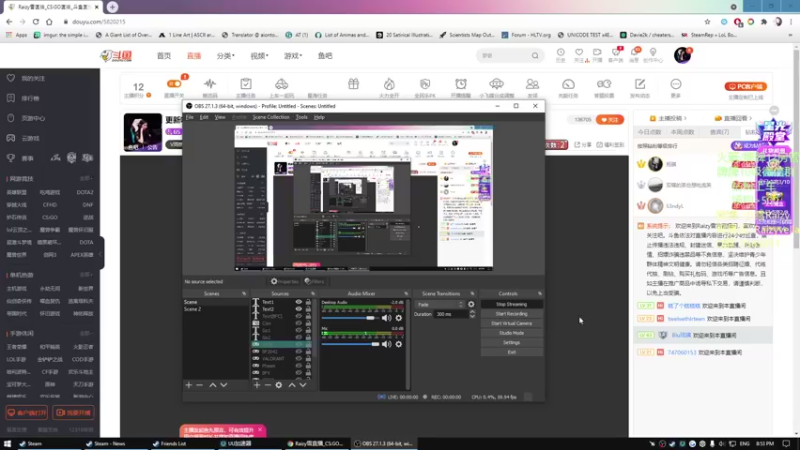The width and height of the screenshot is (800, 450).
Task: Open the OBS Scene Collection menu
Action: [x=270, y=117]
